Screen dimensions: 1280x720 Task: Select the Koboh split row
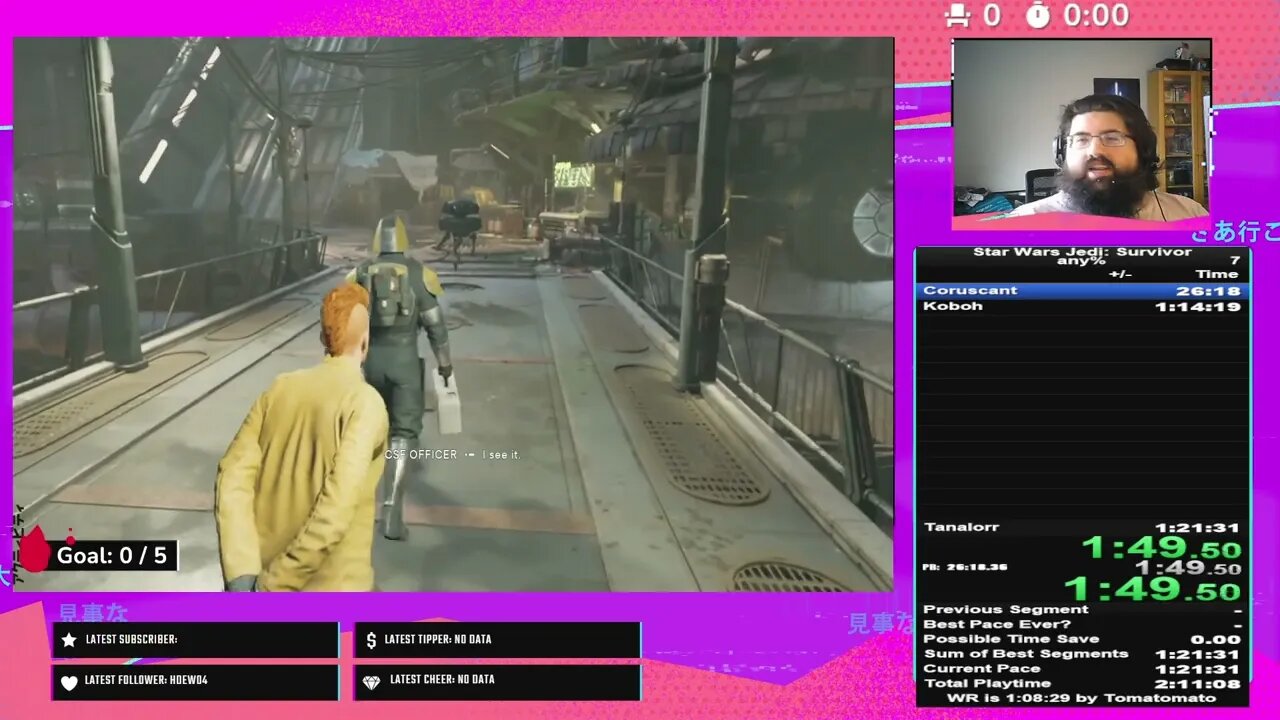click(1082, 306)
